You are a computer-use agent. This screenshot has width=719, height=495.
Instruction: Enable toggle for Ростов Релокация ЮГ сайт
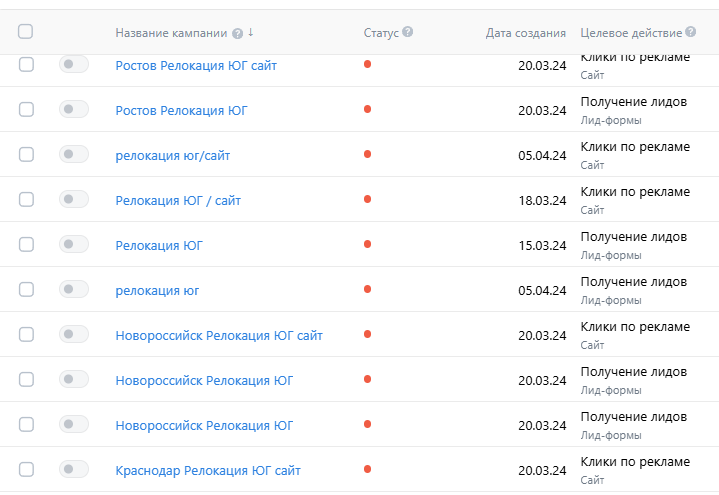(74, 64)
